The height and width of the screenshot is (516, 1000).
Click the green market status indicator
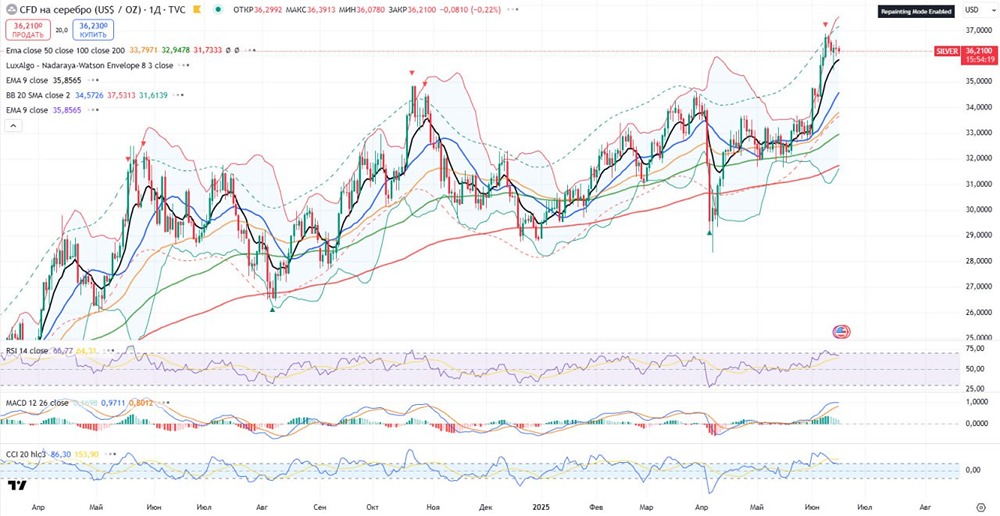point(219,10)
